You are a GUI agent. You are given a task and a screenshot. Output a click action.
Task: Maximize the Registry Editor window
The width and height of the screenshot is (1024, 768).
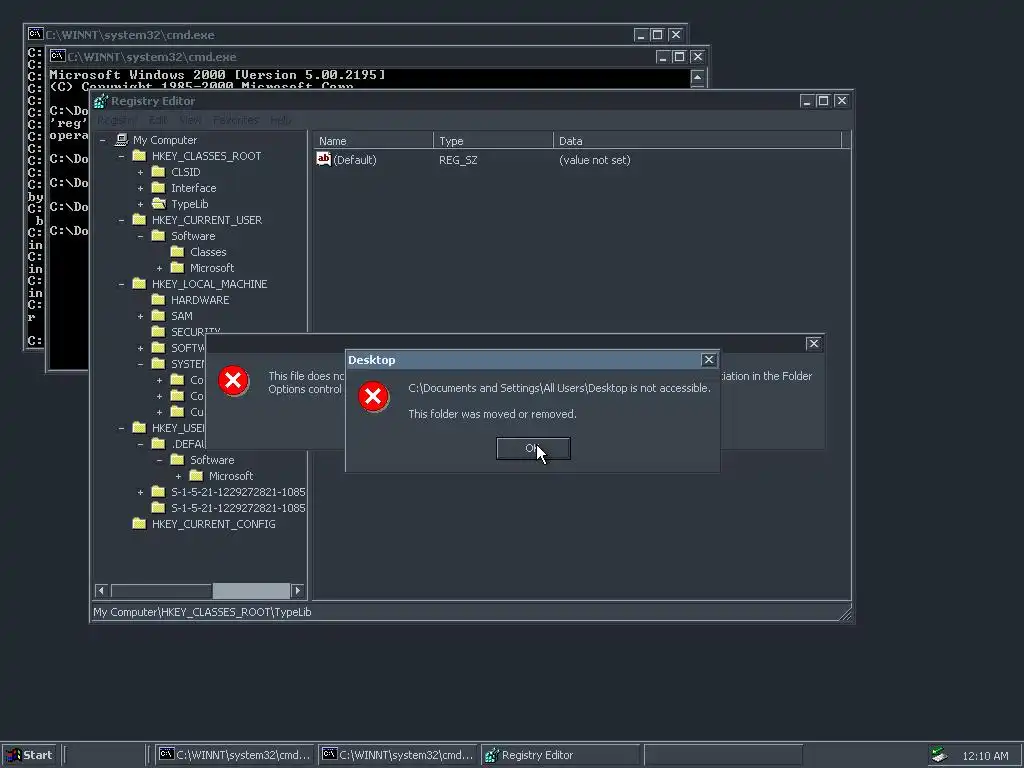[824, 101]
